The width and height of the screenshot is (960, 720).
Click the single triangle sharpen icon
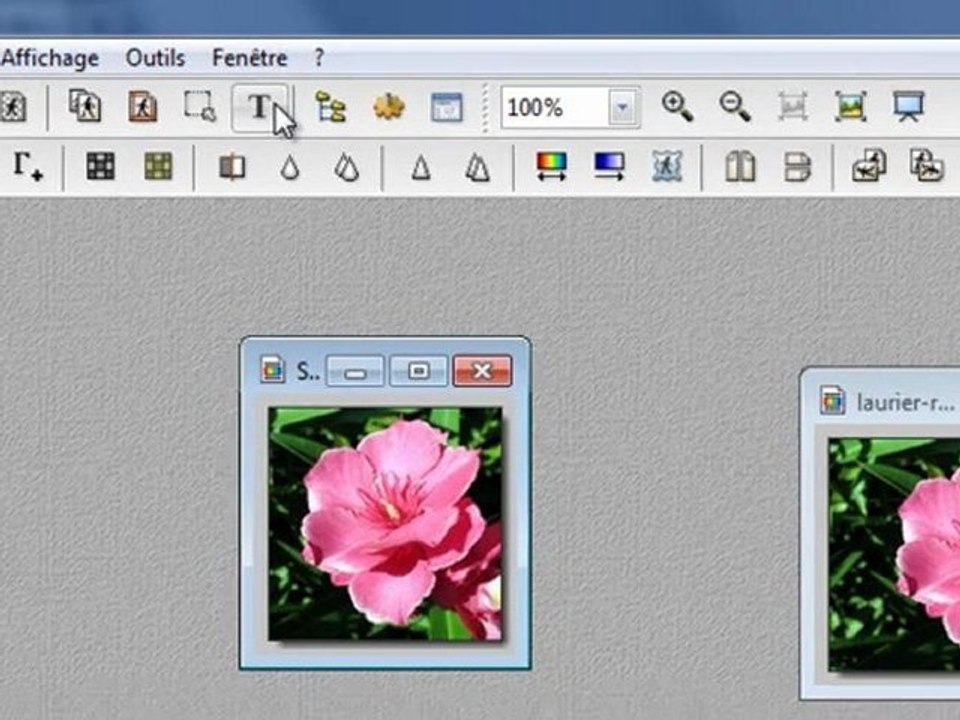[421, 167]
